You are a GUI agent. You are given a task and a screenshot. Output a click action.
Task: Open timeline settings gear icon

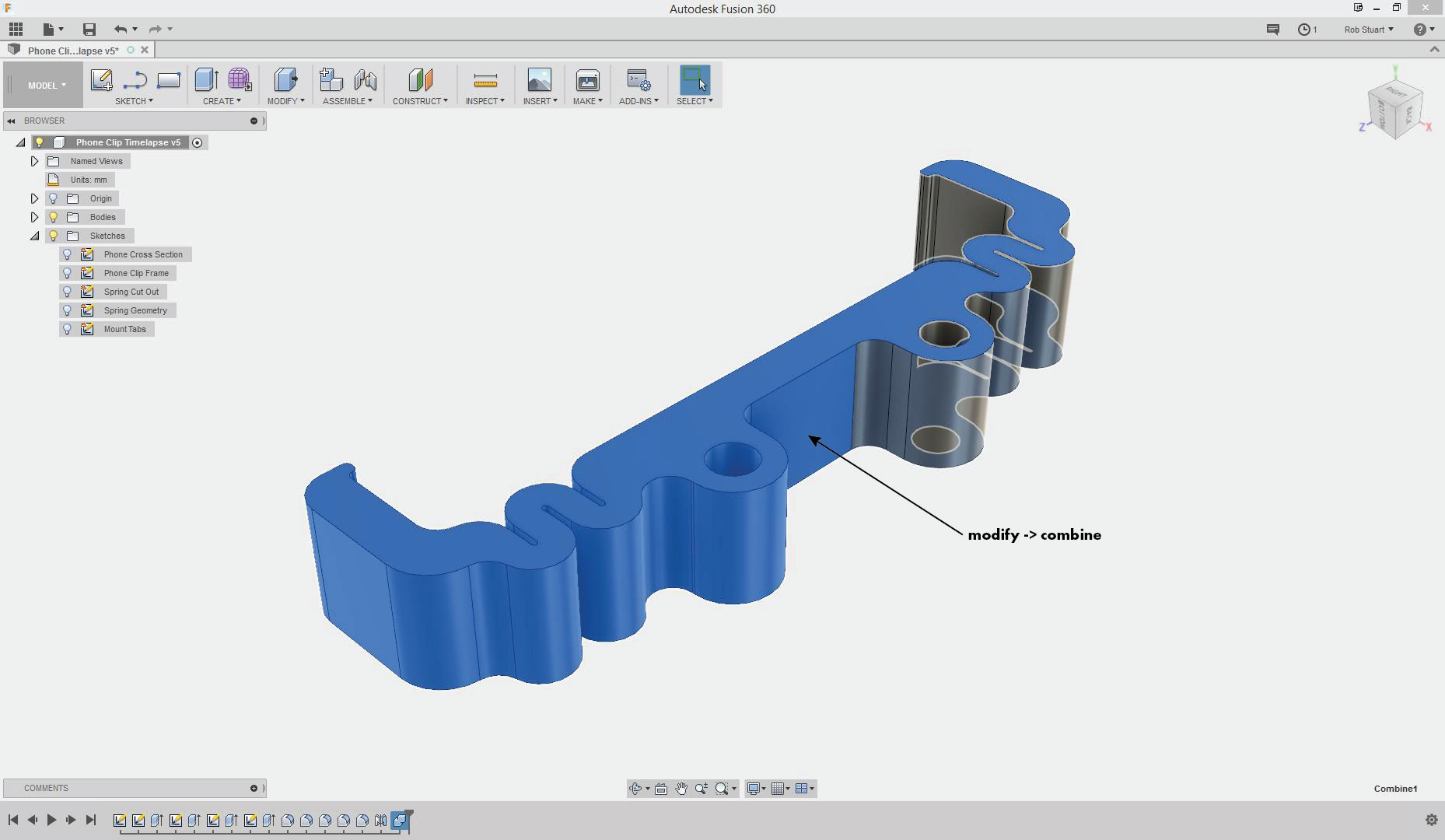(x=1431, y=820)
